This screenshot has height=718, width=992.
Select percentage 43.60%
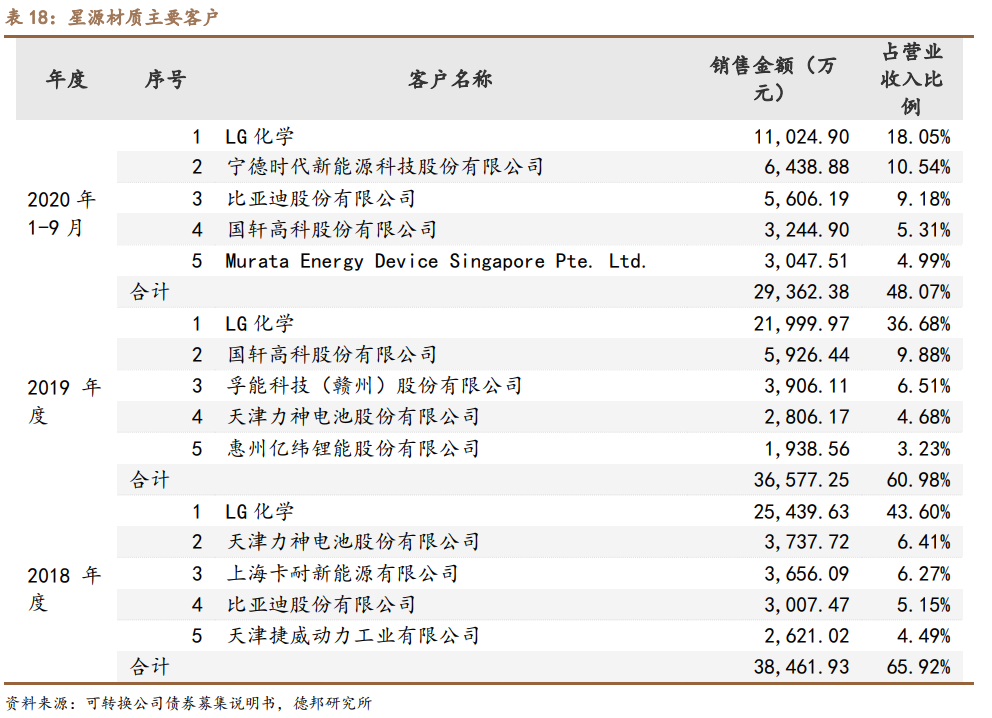point(918,511)
